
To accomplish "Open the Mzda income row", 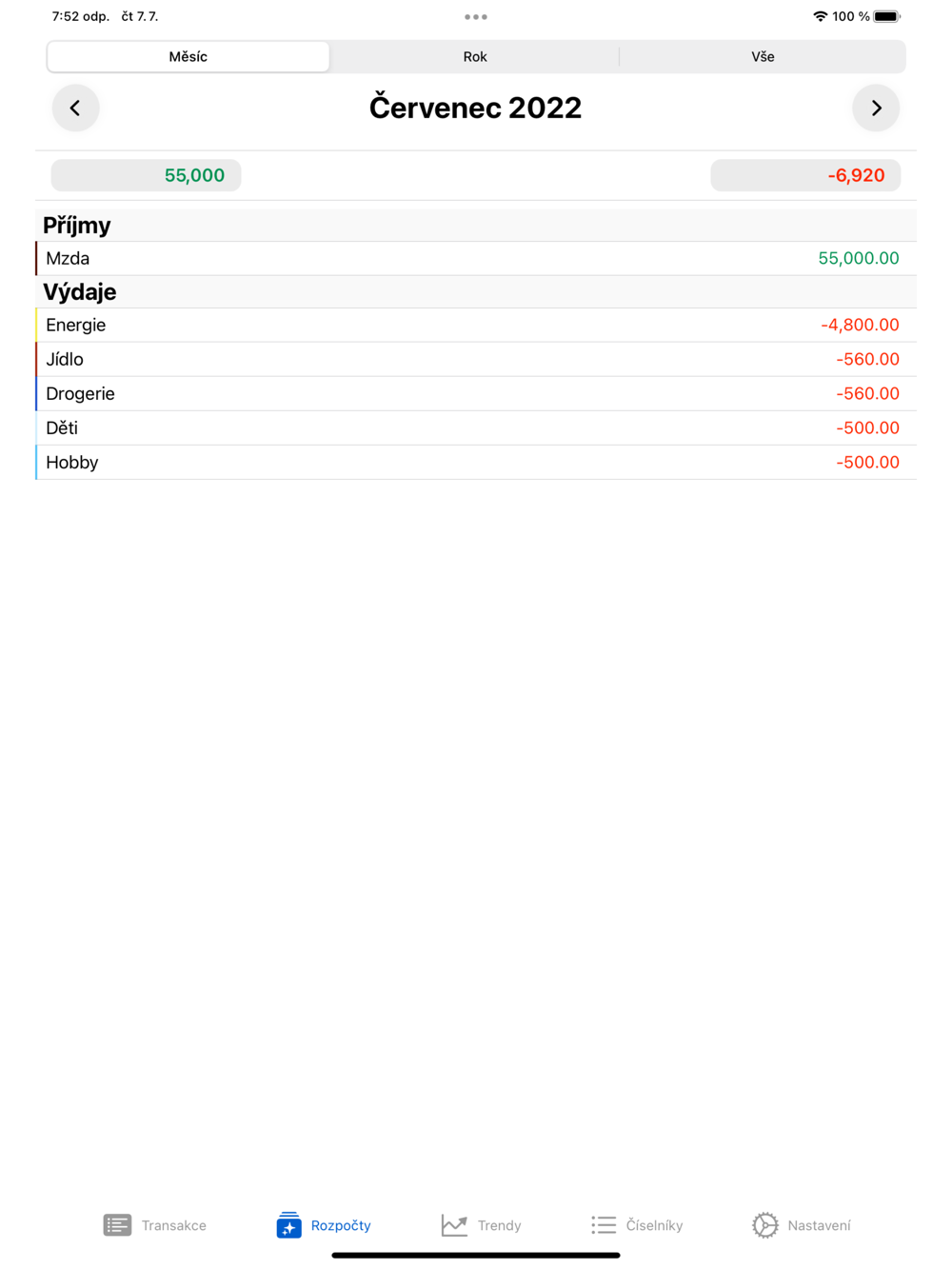I will [476, 258].
